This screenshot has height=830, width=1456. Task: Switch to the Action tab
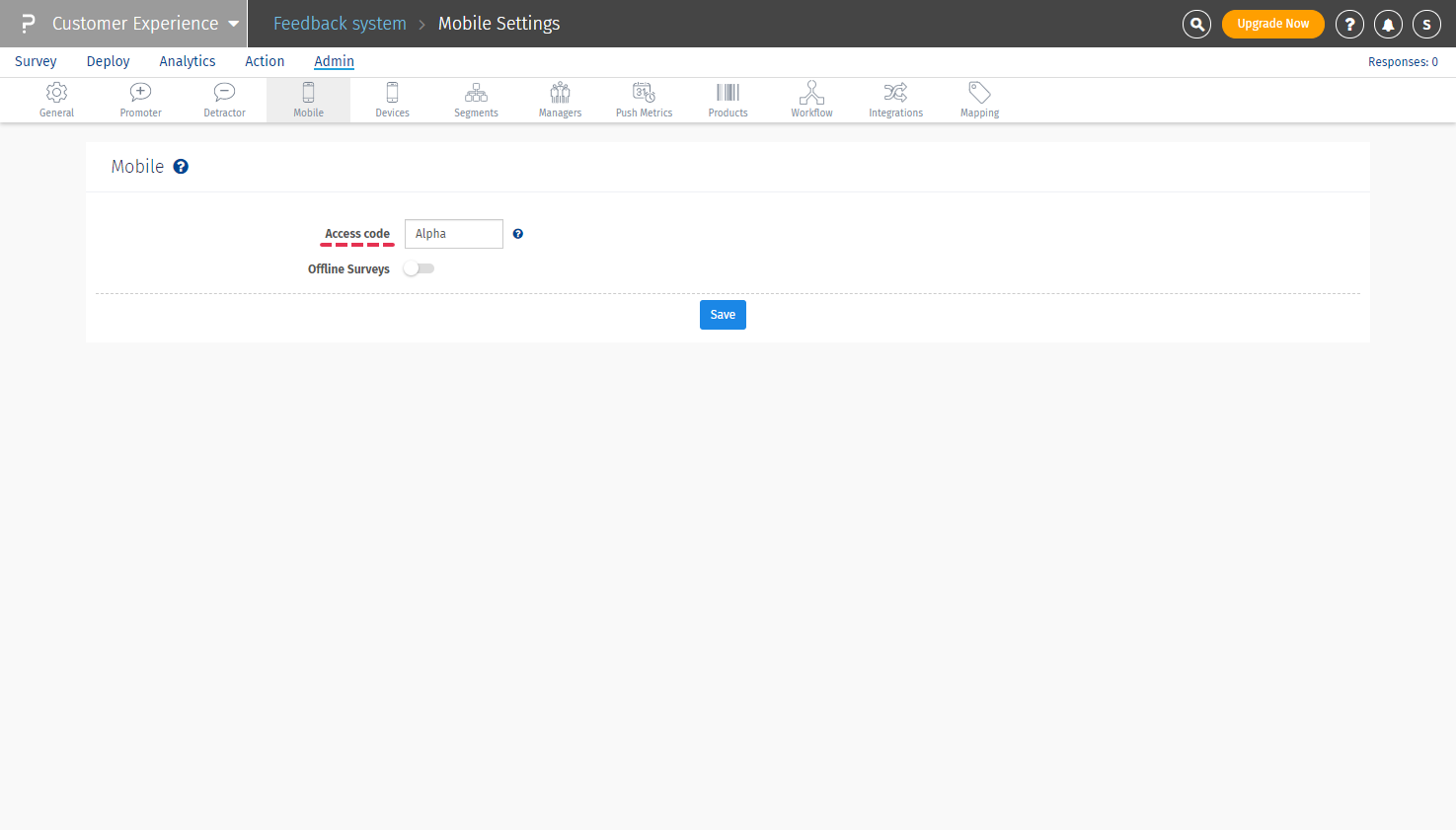click(x=265, y=61)
